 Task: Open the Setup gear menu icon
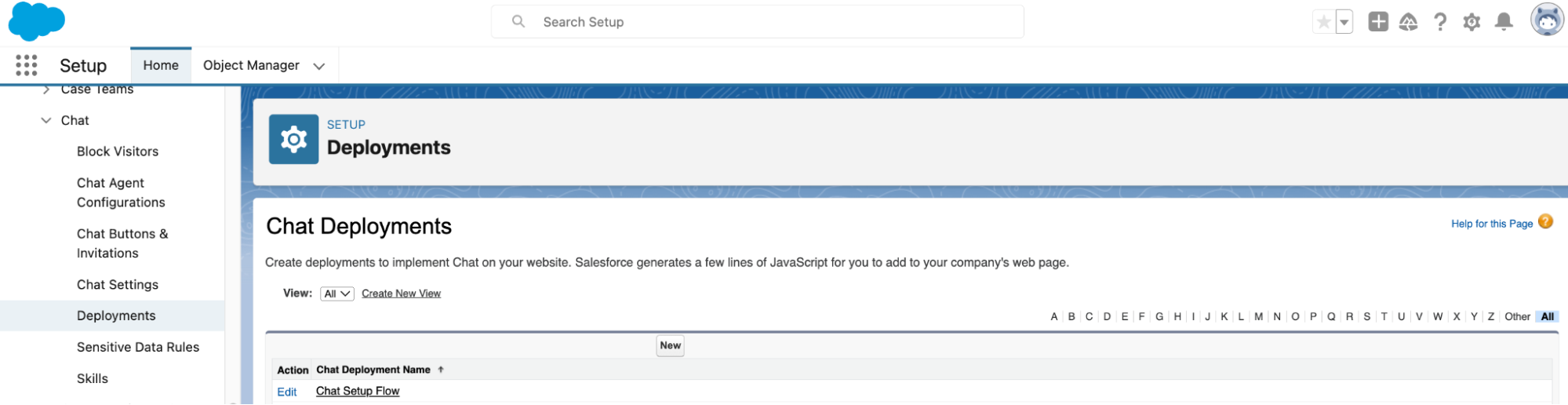tap(1472, 22)
